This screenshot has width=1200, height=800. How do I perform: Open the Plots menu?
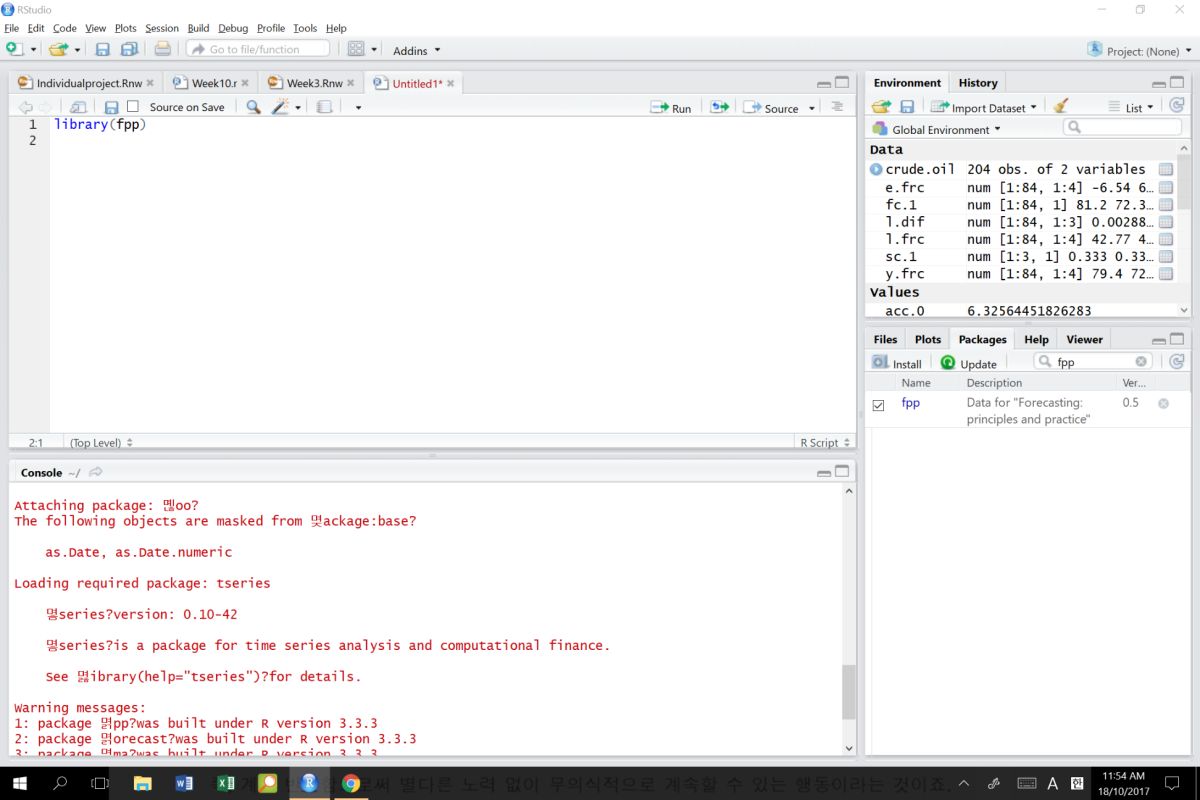point(126,28)
